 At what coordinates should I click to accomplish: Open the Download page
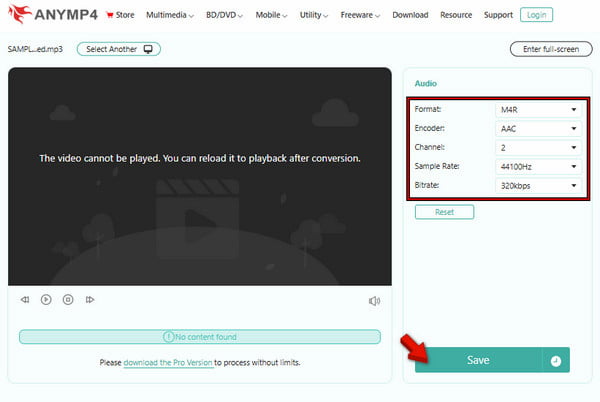(x=410, y=15)
